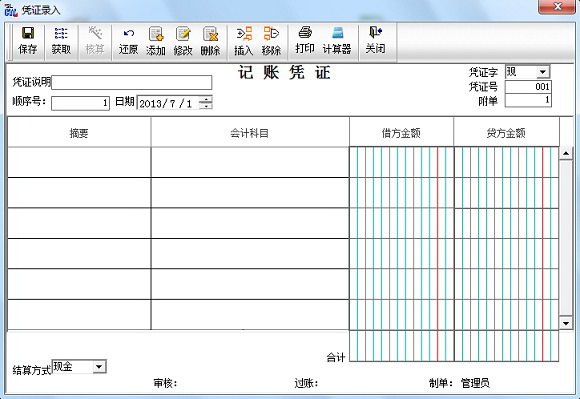Click the first row 借方金额 cell
Image resolution: width=580 pixels, height=399 pixels.
tap(401, 162)
